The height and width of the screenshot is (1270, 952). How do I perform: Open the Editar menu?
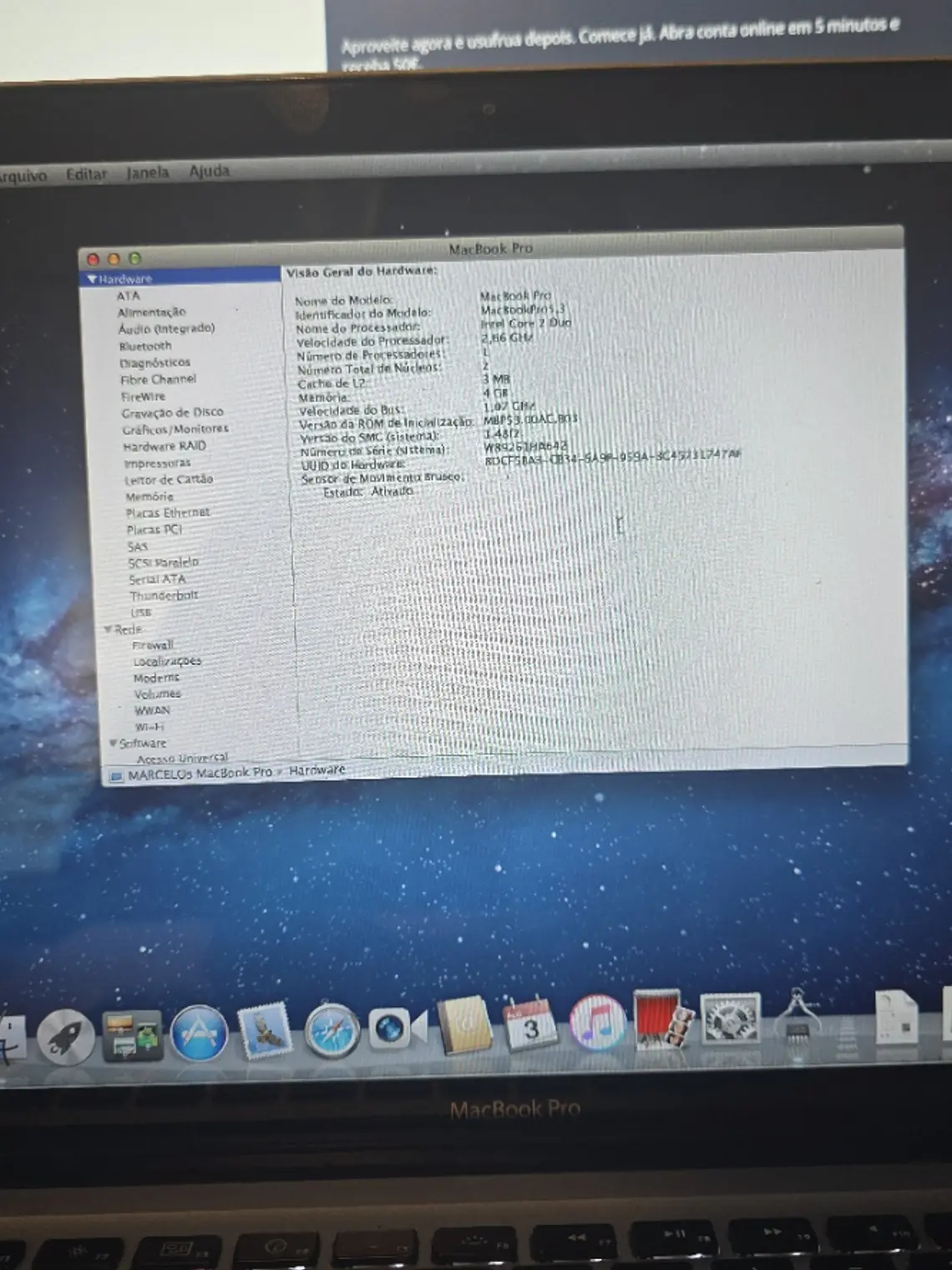coord(87,175)
